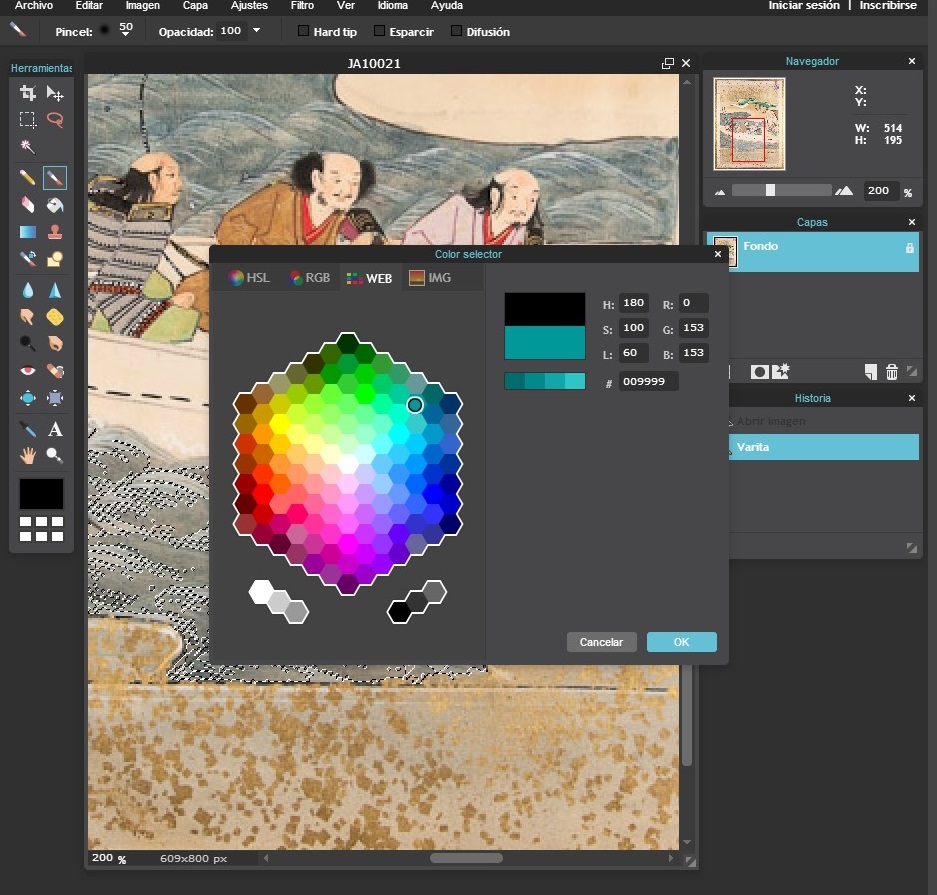
Task: Select the Pinch tool
Action: coord(55,398)
